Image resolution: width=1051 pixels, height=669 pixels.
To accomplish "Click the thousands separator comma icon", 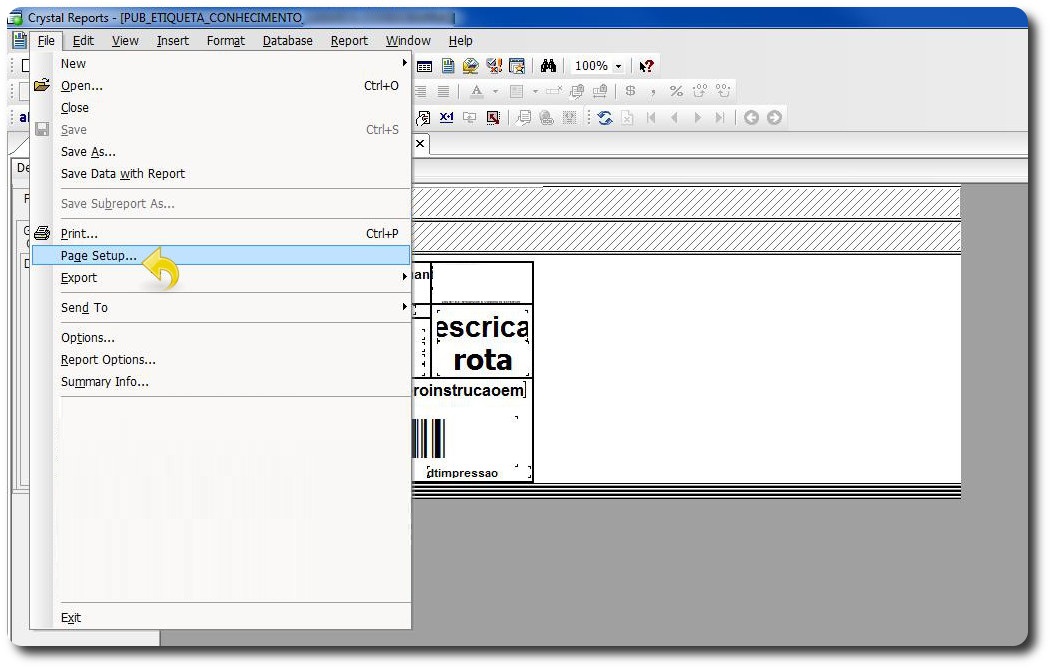I will coord(653,91).
